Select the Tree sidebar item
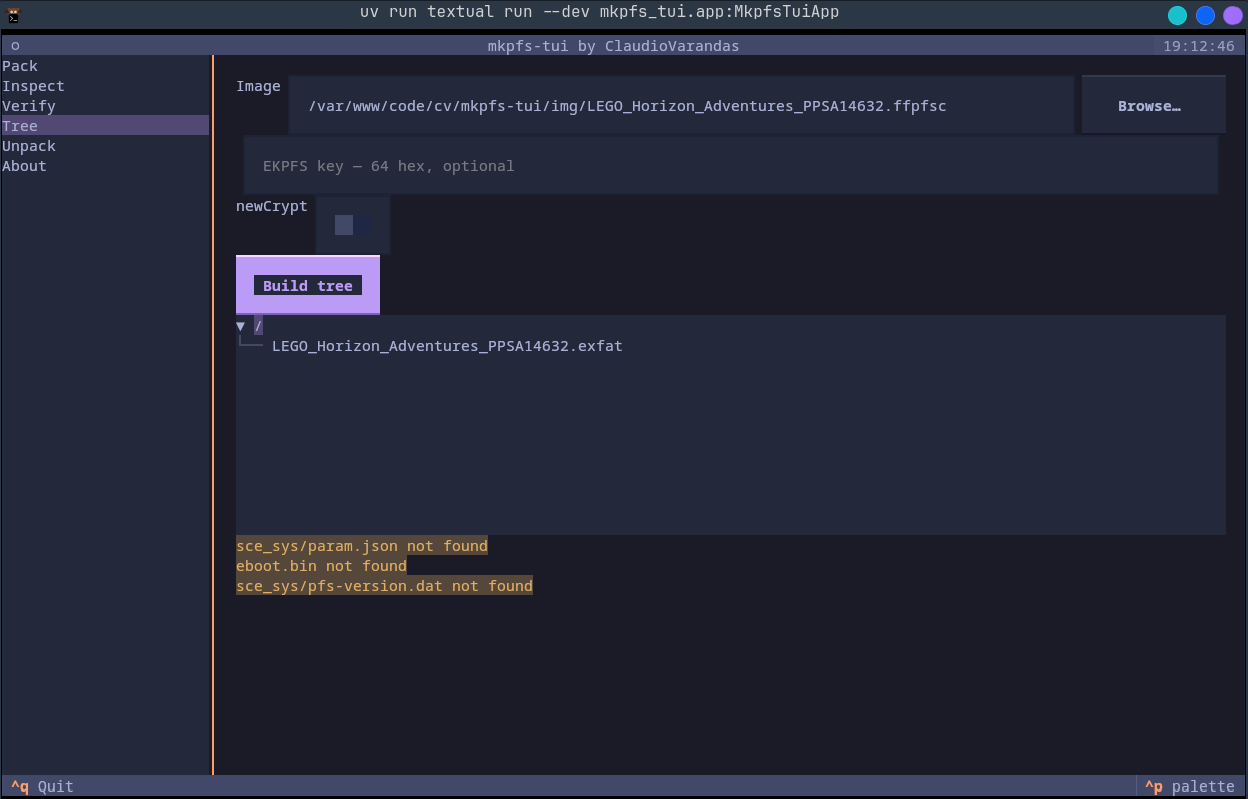1248x799 pixels. click(x=105, y=126)
